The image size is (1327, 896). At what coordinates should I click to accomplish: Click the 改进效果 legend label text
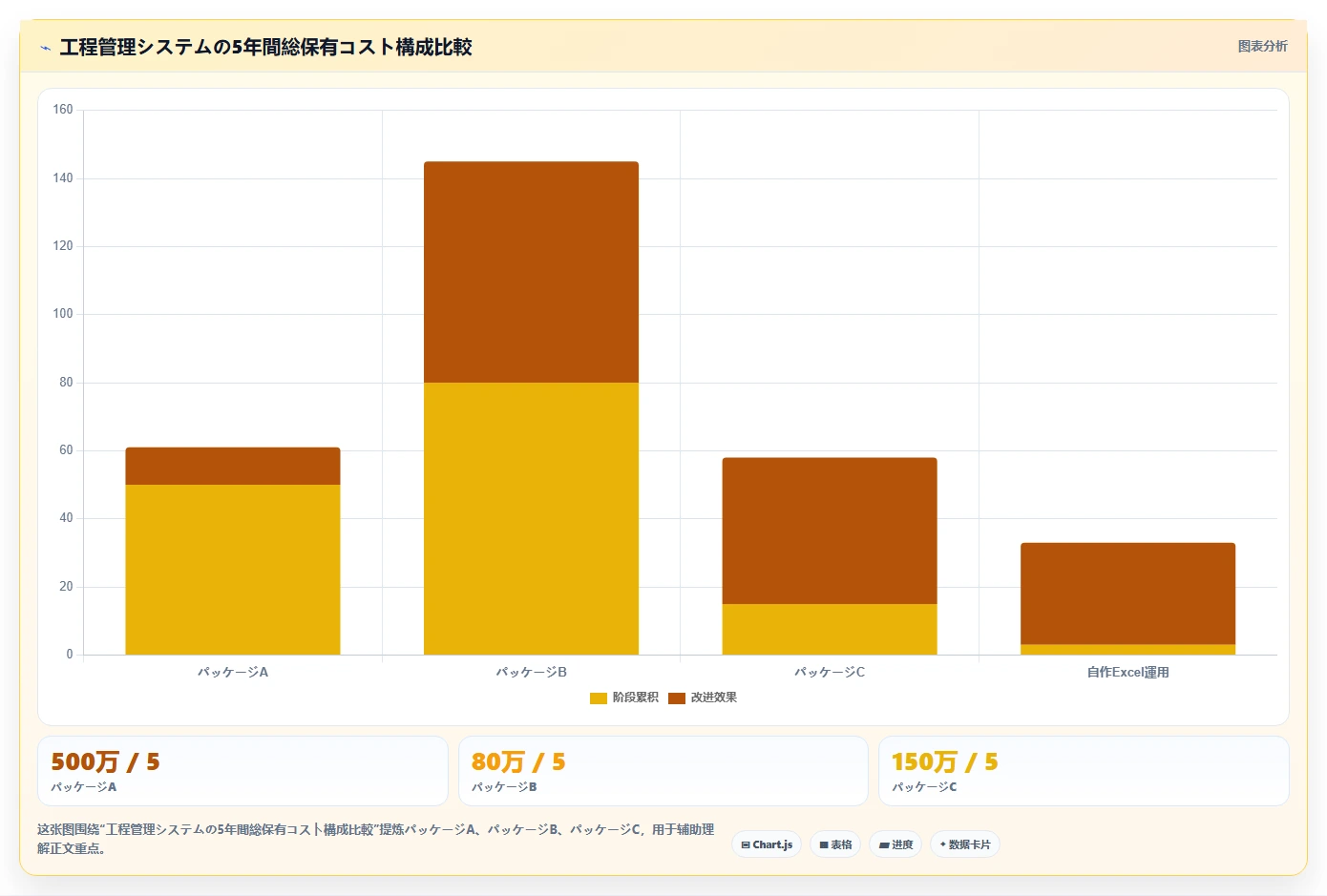714,698
